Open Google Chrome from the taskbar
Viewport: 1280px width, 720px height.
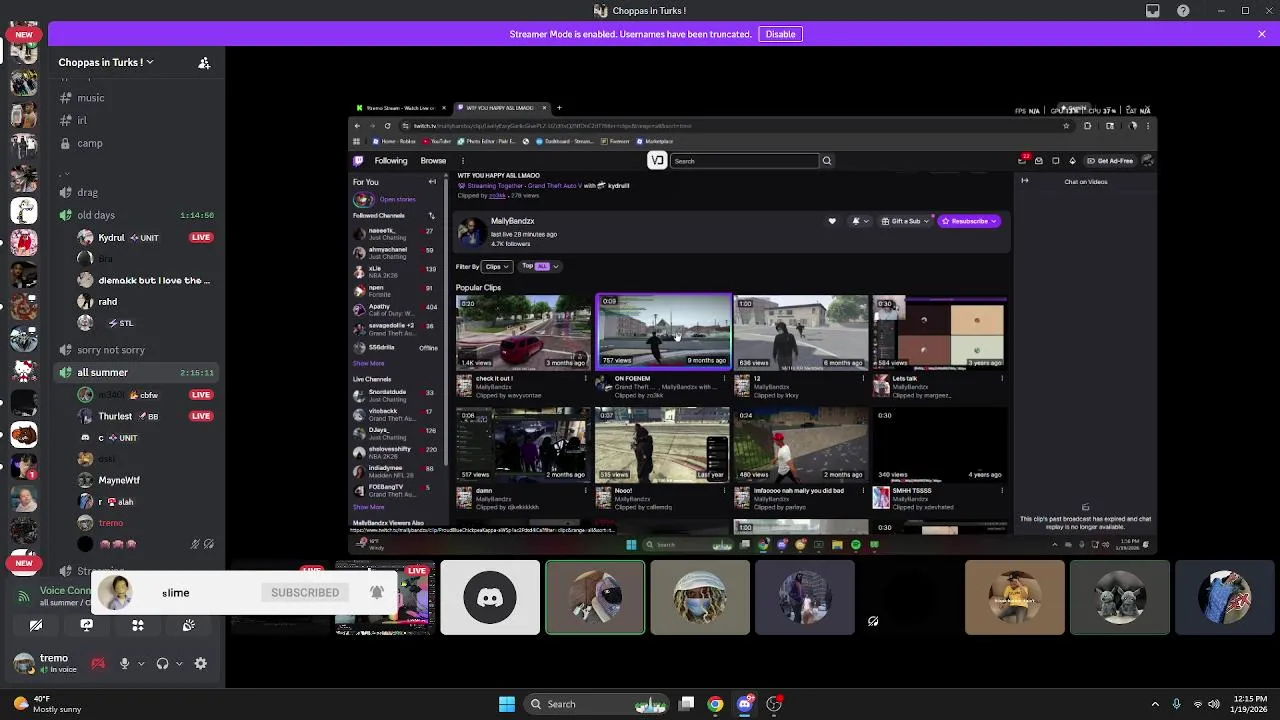(715, 704)
